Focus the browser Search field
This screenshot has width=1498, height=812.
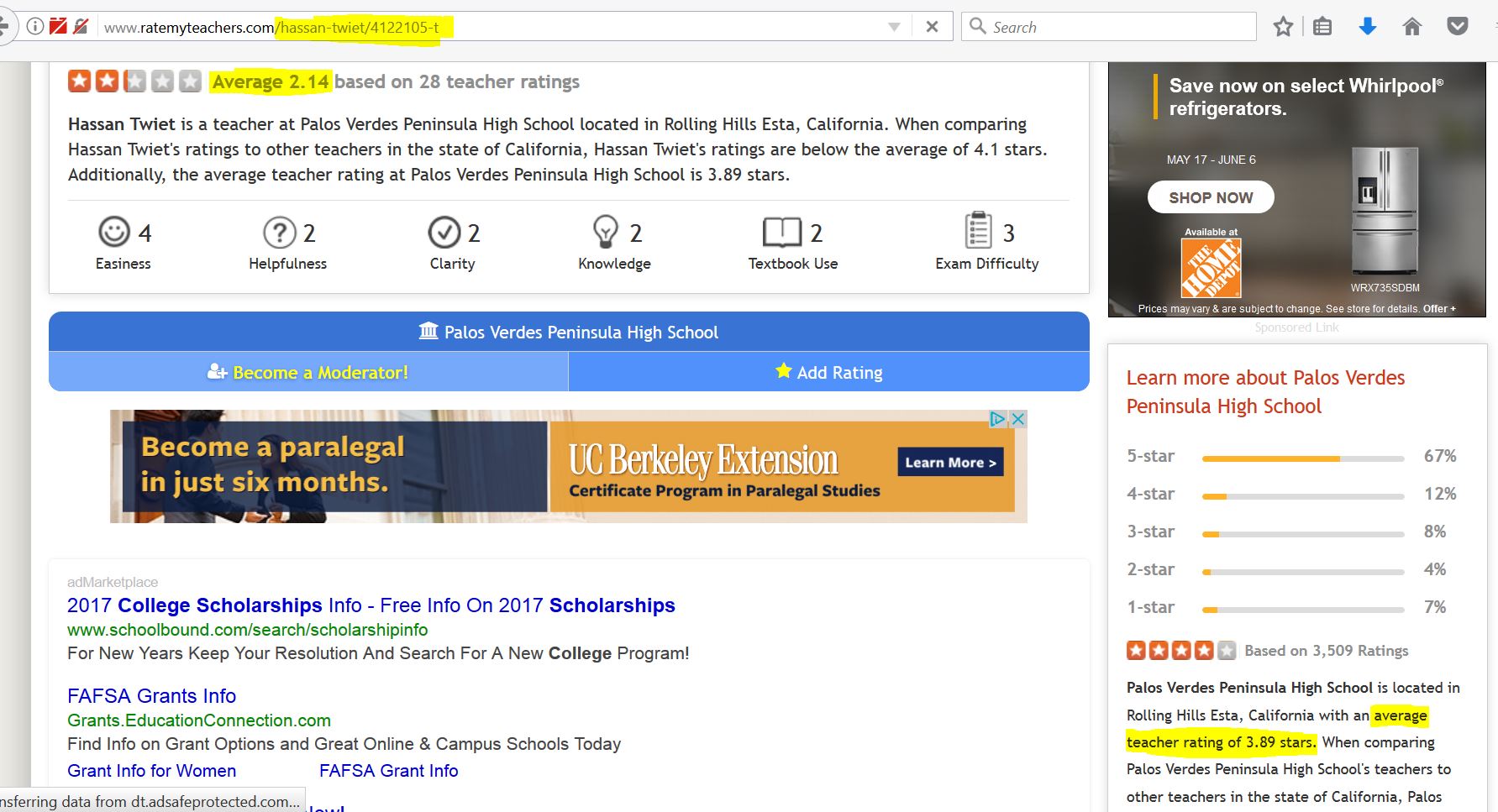(1109, 27)
